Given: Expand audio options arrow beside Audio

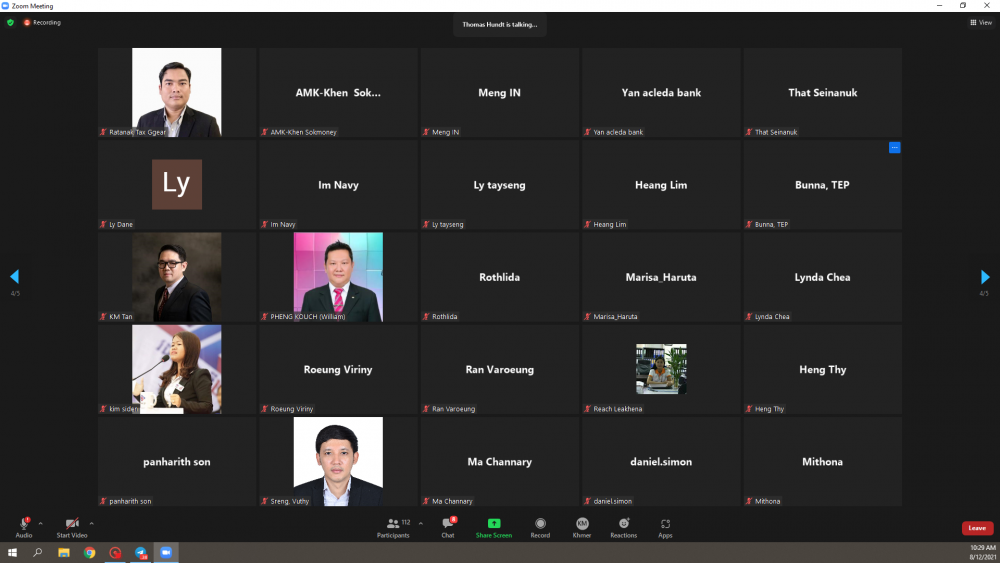Looking at the screenshot, I should click(41, 523).
